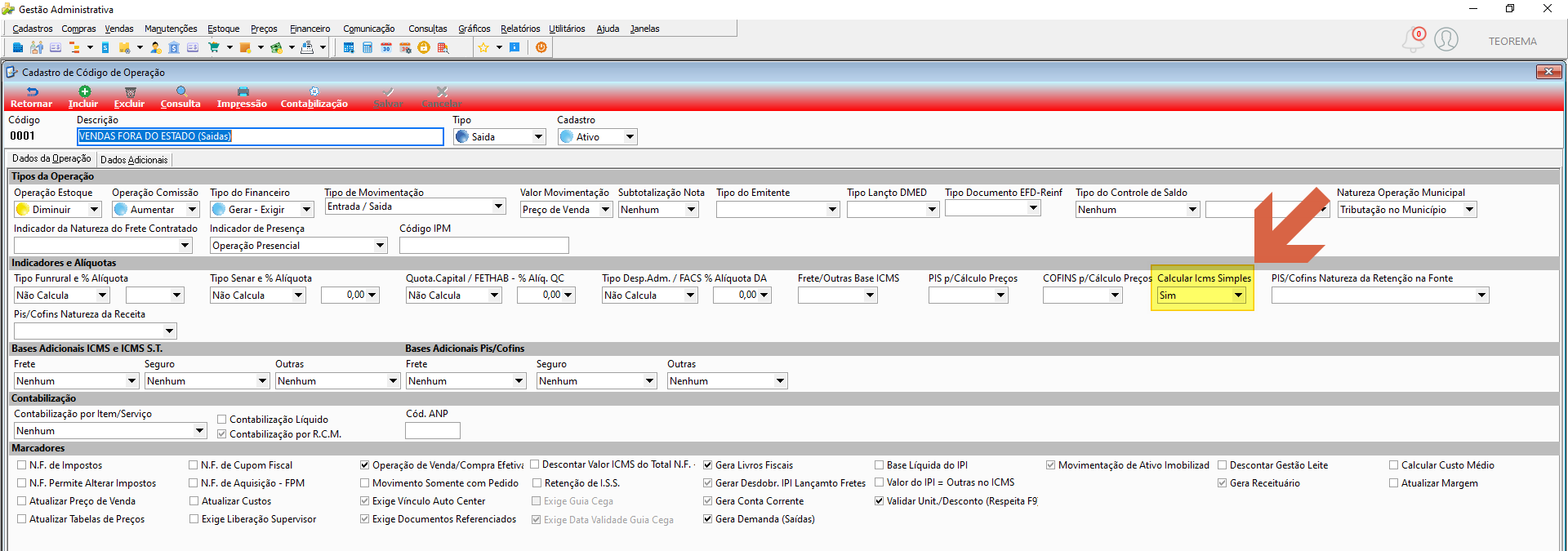Click the orange hierarchy tree toolbar icon

coord(74,47)
